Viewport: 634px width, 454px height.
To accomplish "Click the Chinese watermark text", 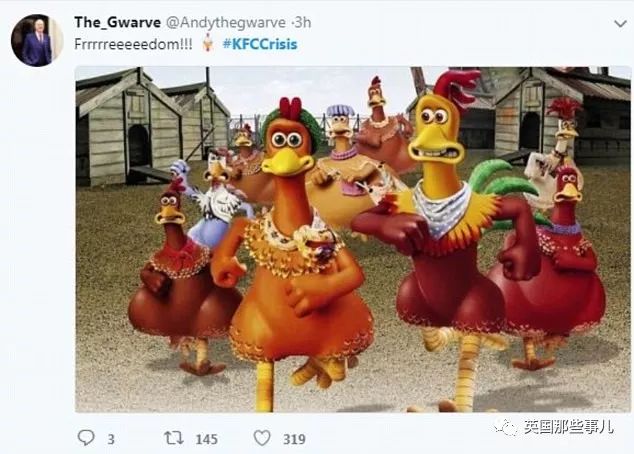I will click(568, 427).
